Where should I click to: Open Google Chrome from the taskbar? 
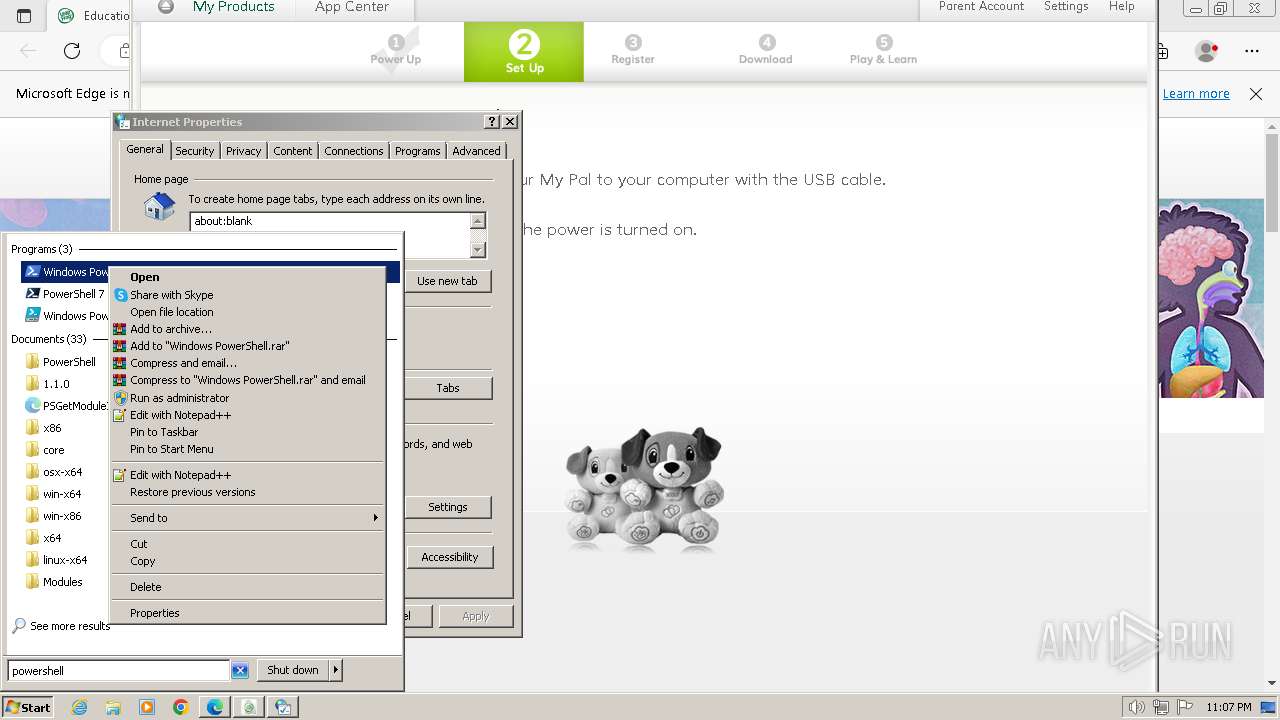tap(180, 707)
